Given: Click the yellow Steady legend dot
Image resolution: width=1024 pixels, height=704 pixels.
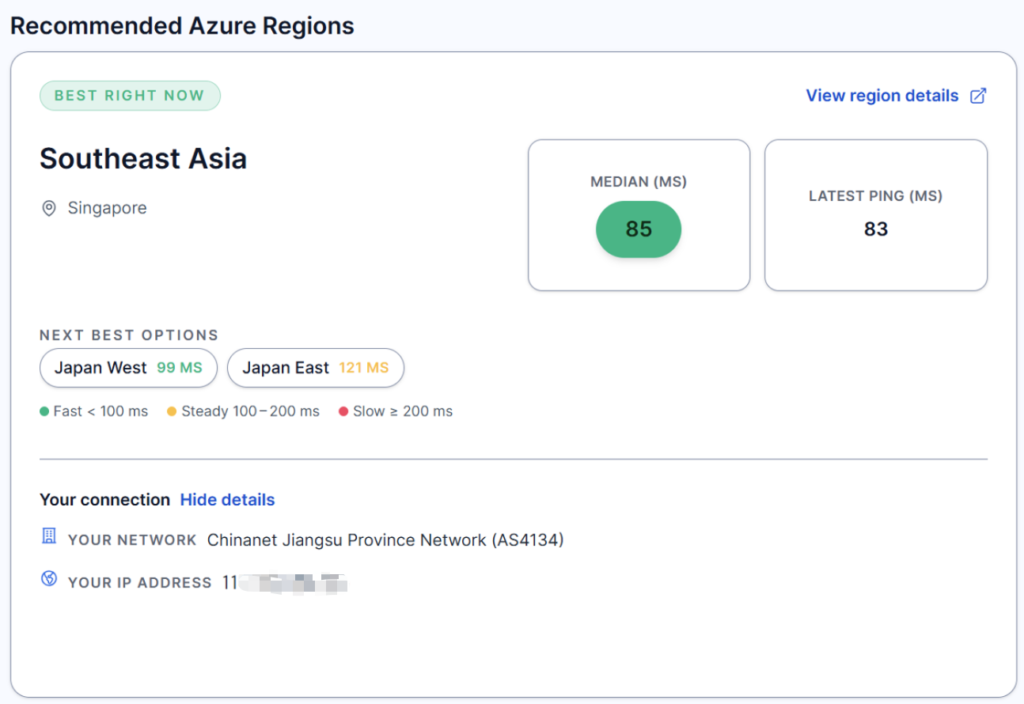Looking at the screenshot, I should click(x=171, y=411).
